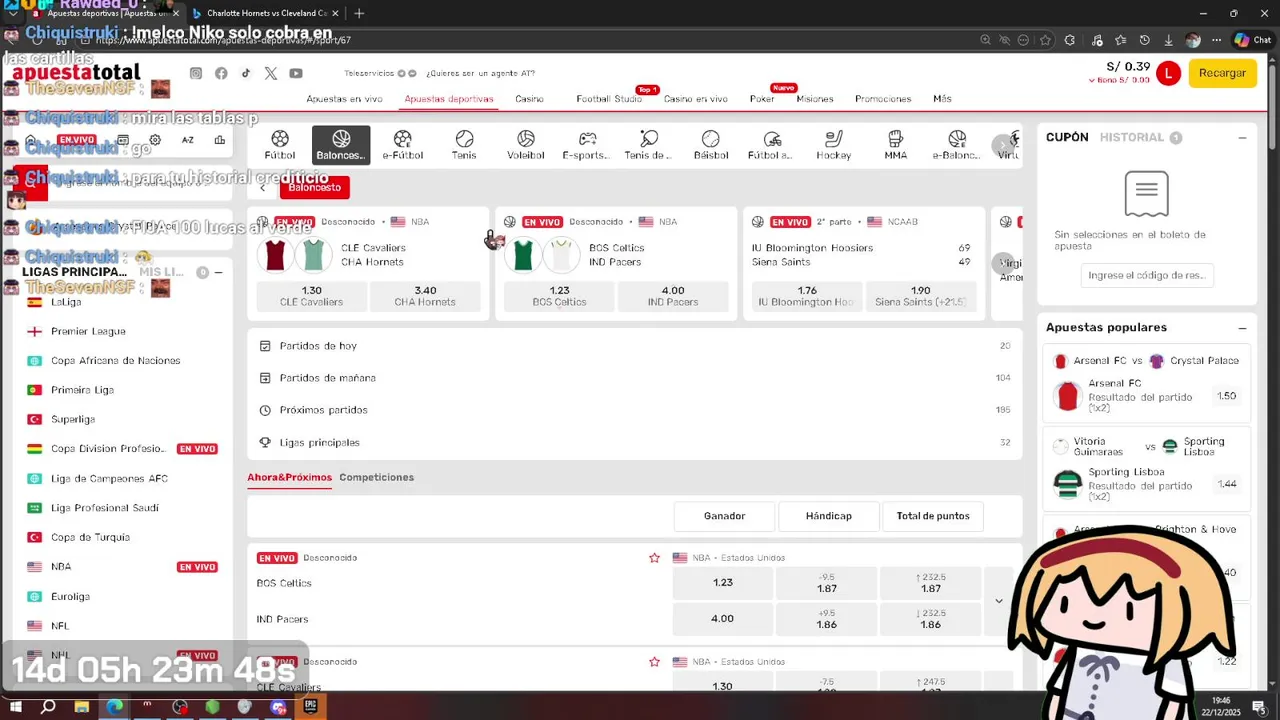Select the MMA sport icon
This screenshot has height=720, width=1280.
(895, 145)
